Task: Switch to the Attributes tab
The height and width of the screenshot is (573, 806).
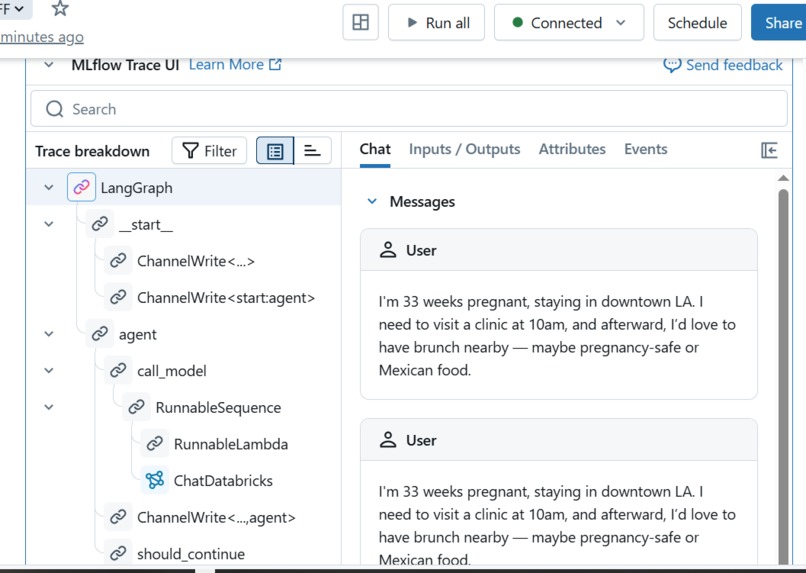Action: pos(572,149)
